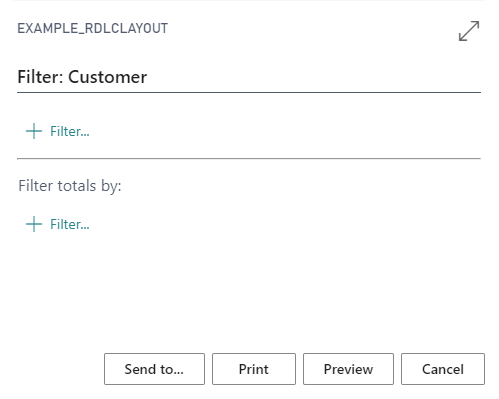Hit the teal plus sign above the Filter totals by label
Screen dimensions: 499x399
click(x=34, y=131)
